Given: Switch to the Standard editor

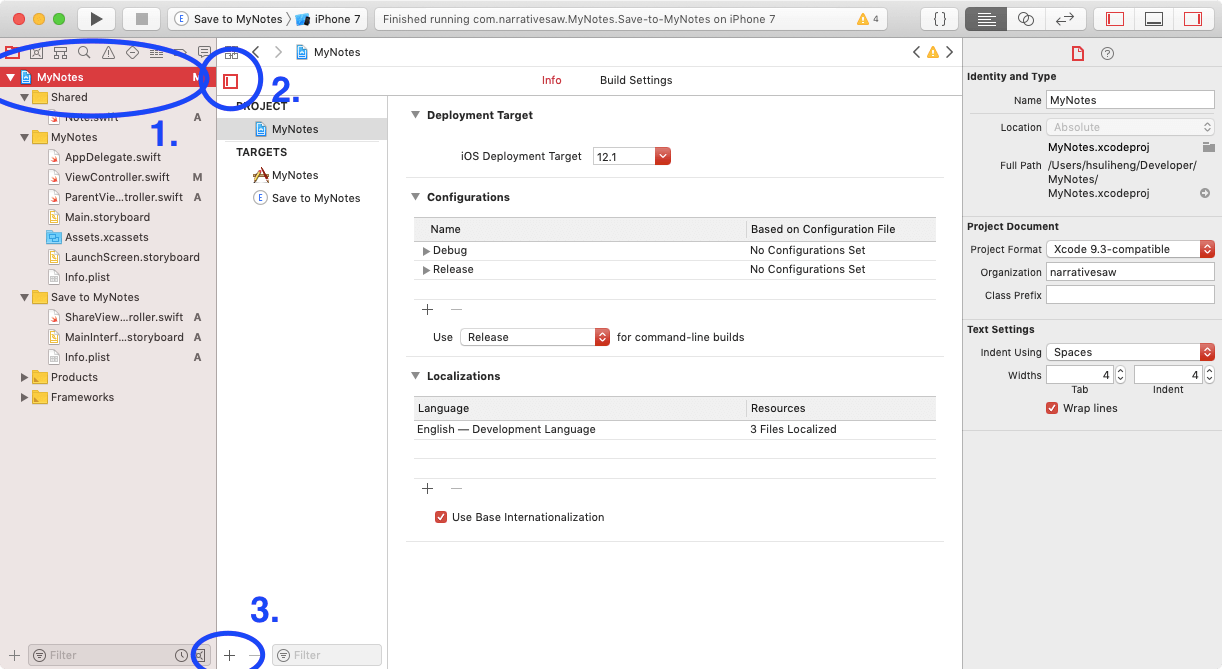Looking at the screenshot, I should click(986, 19).
